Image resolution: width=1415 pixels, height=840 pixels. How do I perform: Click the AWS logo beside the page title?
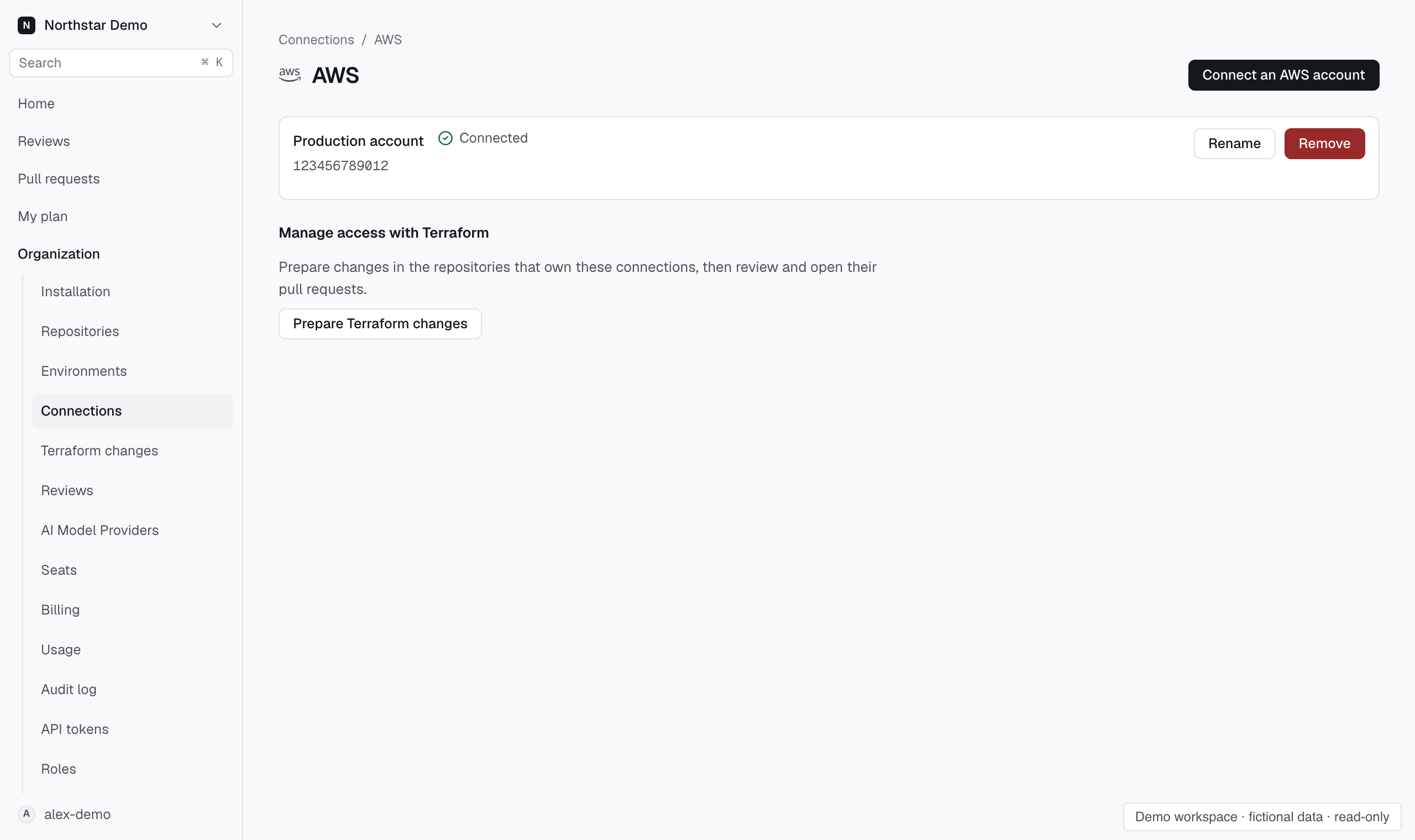pos(290,75)
